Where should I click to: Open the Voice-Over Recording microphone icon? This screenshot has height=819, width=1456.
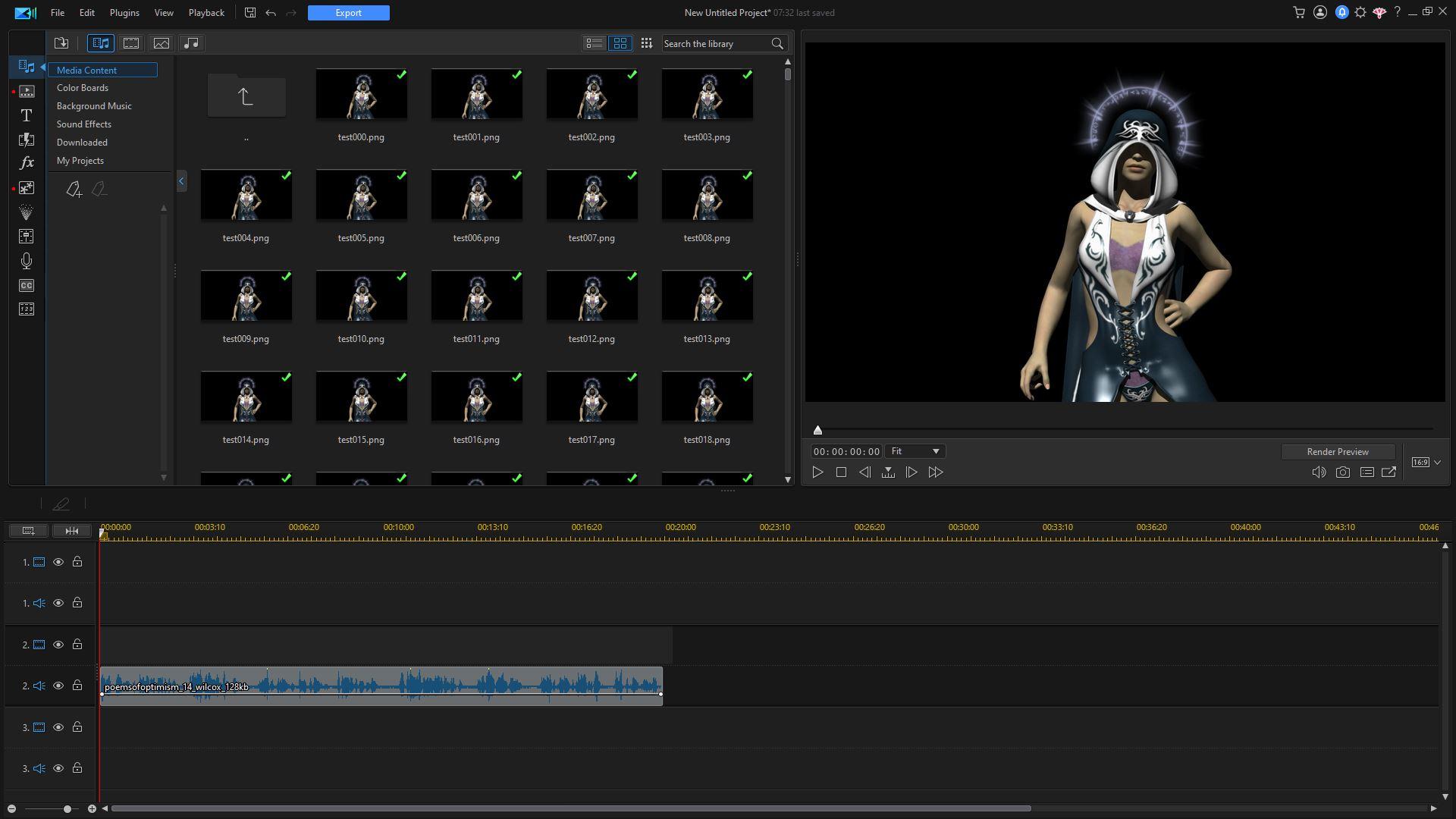[26, 261]
